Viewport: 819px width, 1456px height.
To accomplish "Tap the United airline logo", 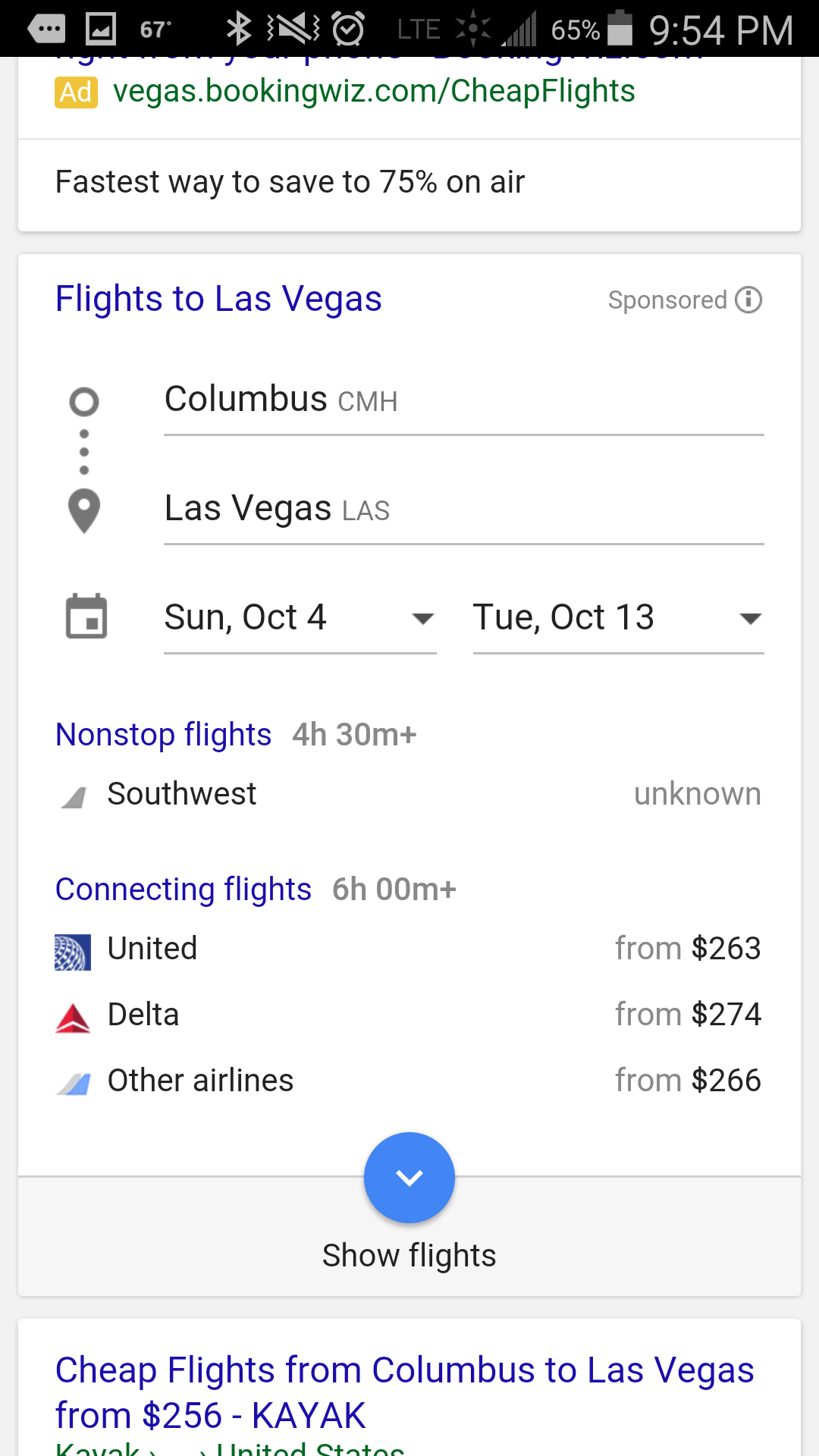I will 73,952.
